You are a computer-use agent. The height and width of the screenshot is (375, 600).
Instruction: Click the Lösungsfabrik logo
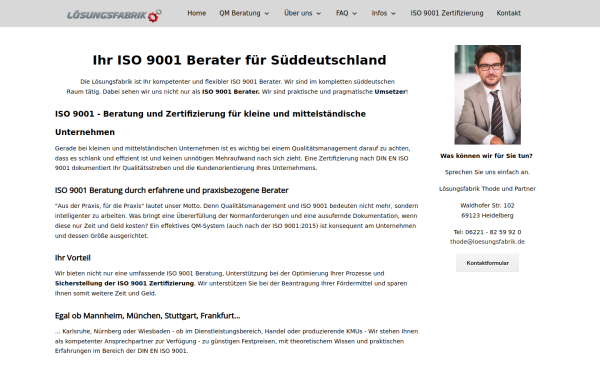pos(114,16)
